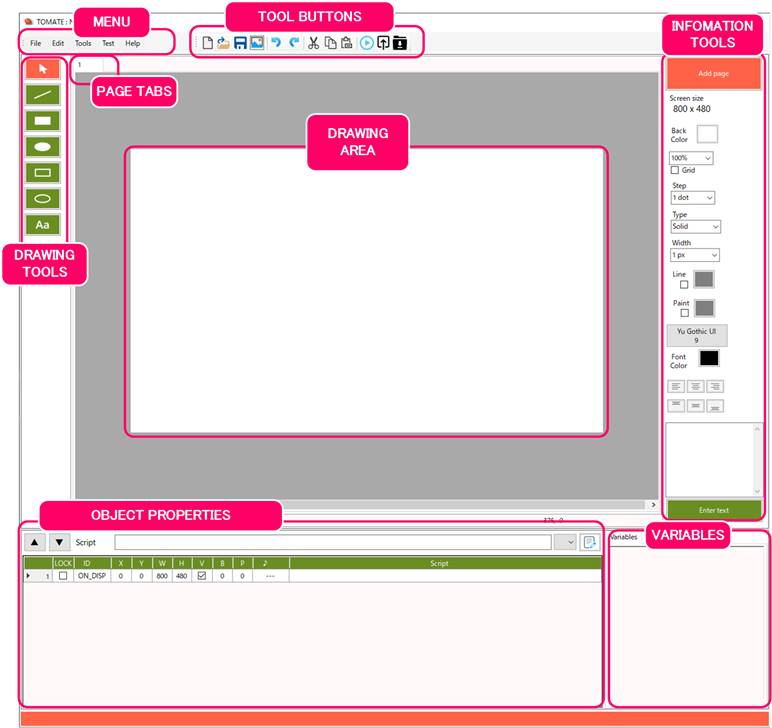Click the undo arrow in toolbar
This screenshot has width=772, height=728.
[x=276, y=43]
